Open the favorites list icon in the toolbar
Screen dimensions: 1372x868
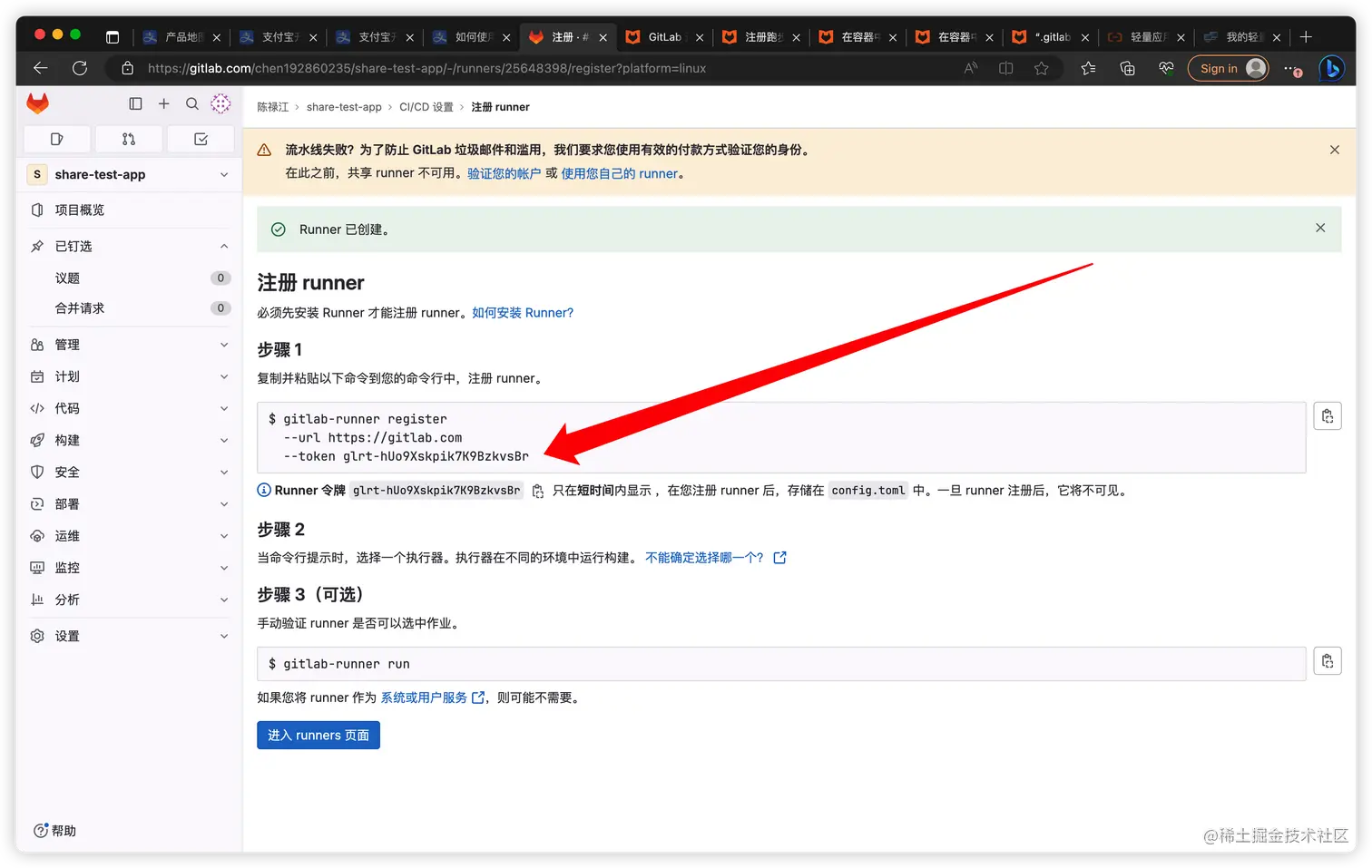[x=1088, y=68]
